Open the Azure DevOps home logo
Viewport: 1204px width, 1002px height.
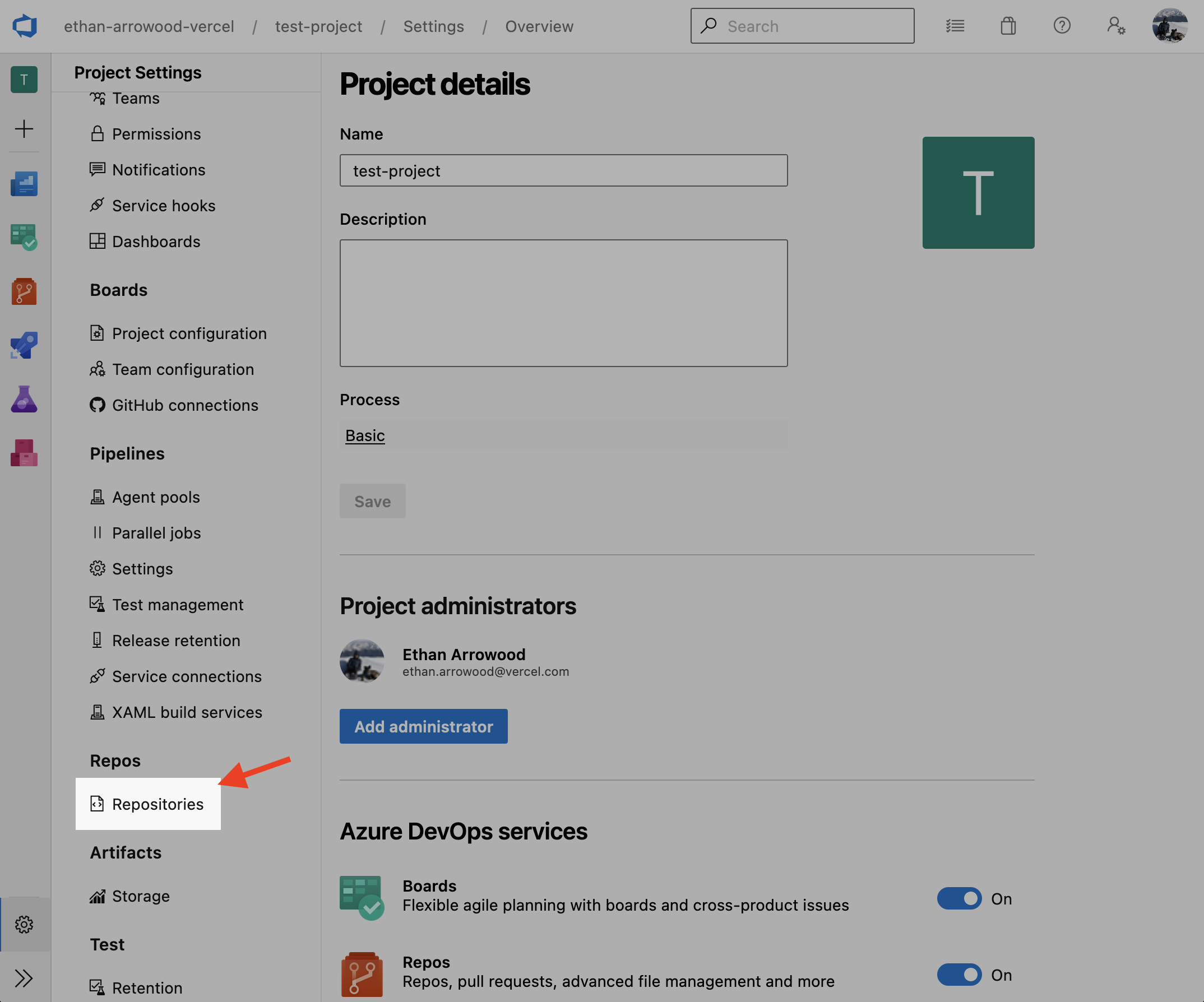24,26
